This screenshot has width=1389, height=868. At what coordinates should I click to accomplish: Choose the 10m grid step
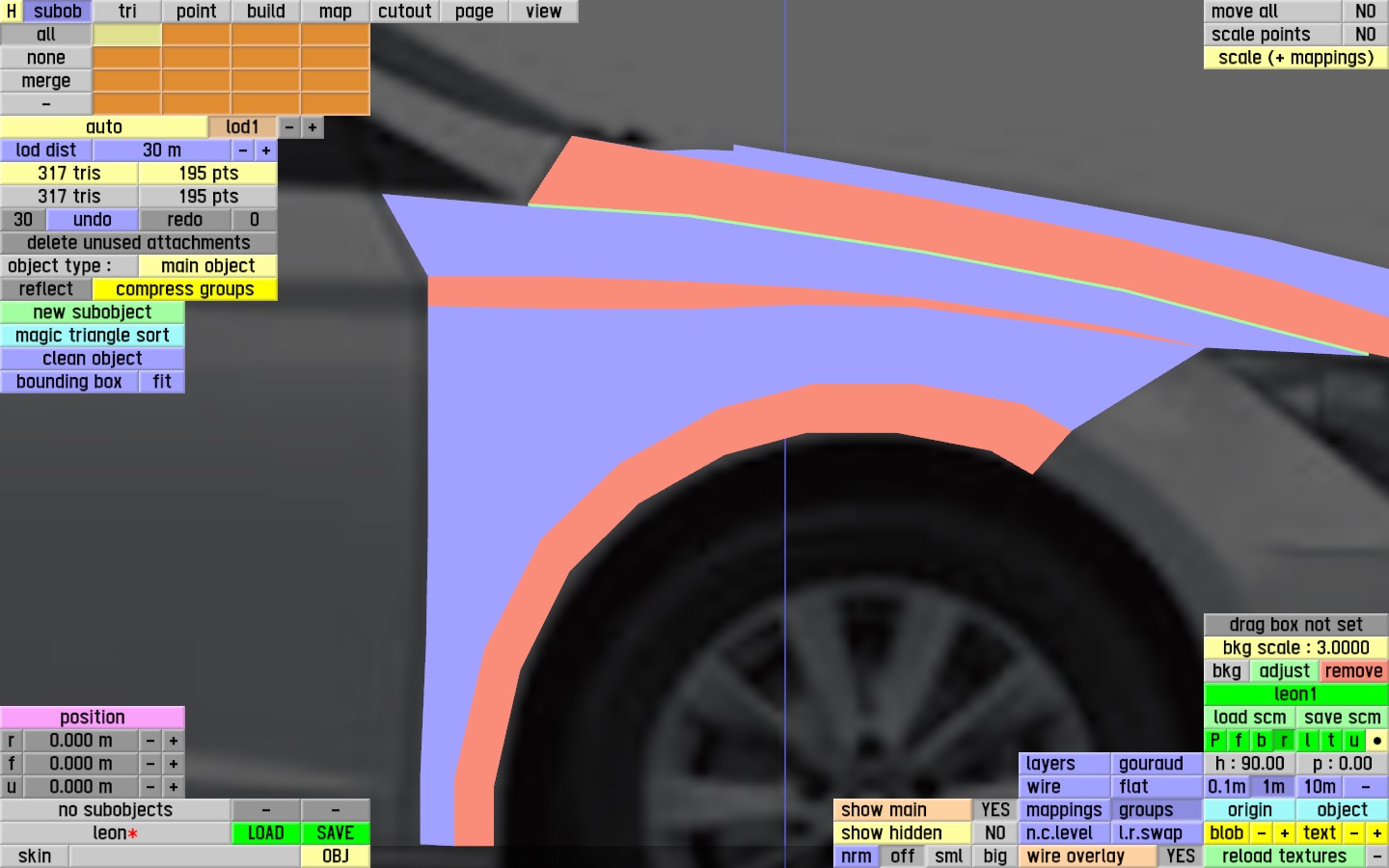click(1320, 787)
